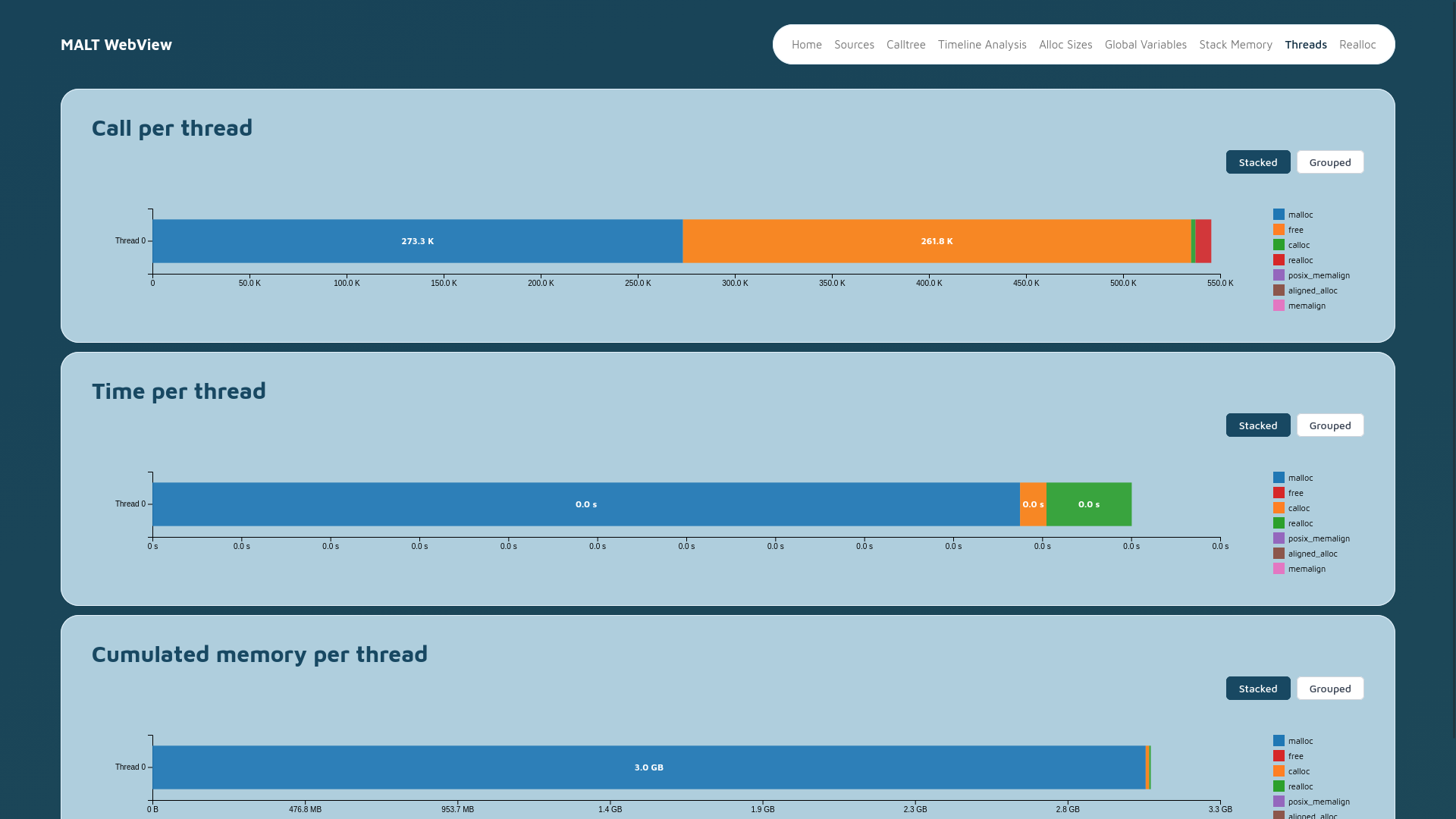Viewport: 1456px width, 819px height.
Task: Click posix_memalign legend swatch in Time per thread
Action: 1279,538
